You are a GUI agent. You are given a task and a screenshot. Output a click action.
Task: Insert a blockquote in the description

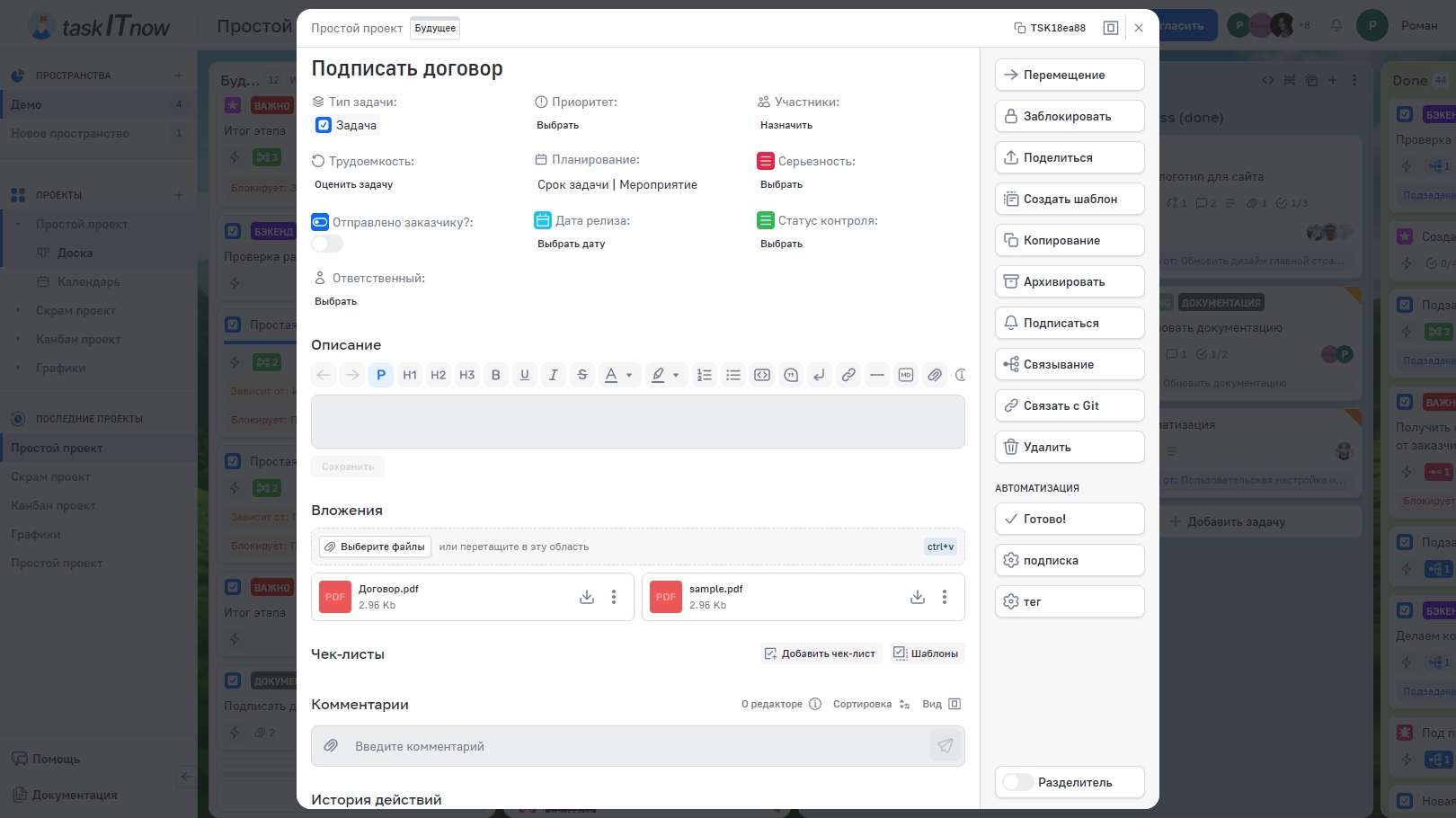point(791,375)
